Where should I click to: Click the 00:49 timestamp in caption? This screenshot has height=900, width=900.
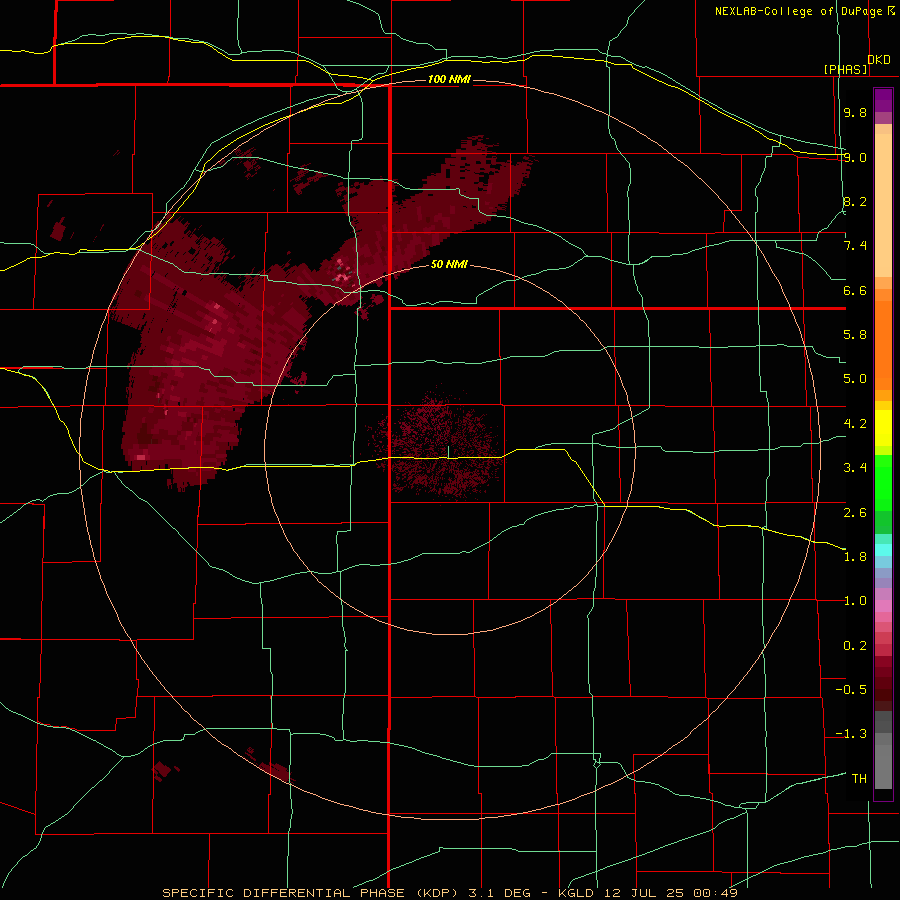pyautogui.click(x=715, y=893)
